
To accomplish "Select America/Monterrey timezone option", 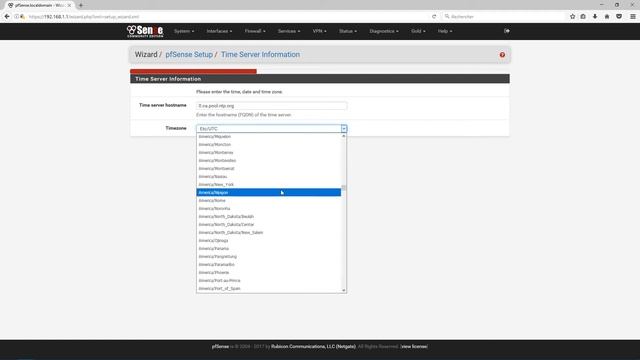I will pyautogui.click(x=269, y=153).
